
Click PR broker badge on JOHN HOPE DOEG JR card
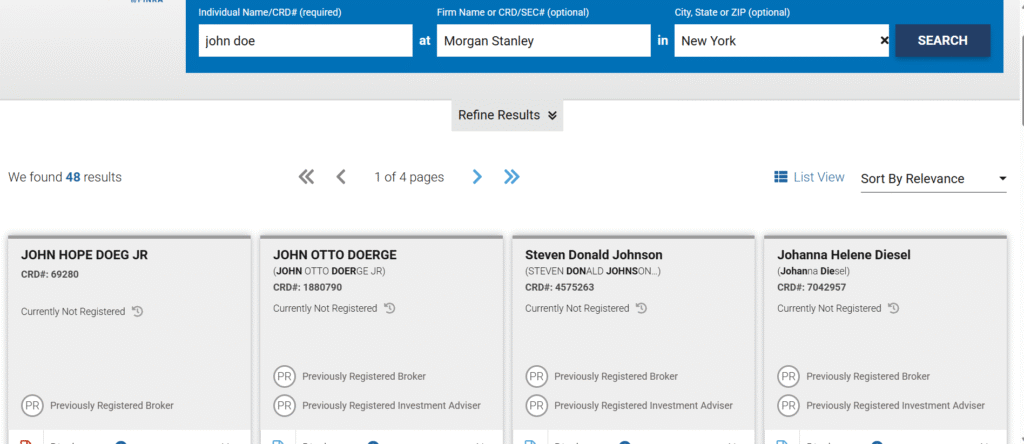tap(32, 405)
